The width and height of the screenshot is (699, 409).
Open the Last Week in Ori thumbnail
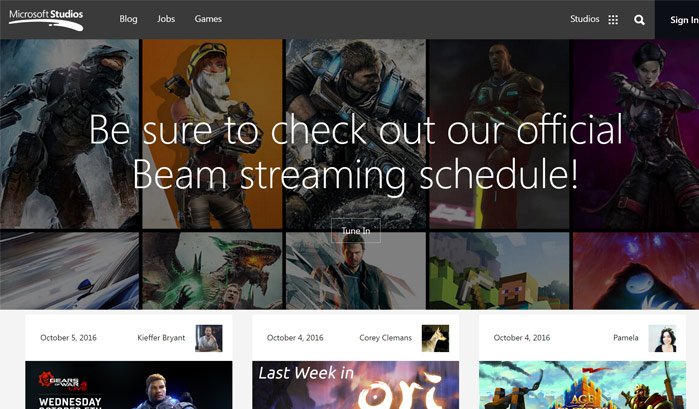tap(355, 385)
